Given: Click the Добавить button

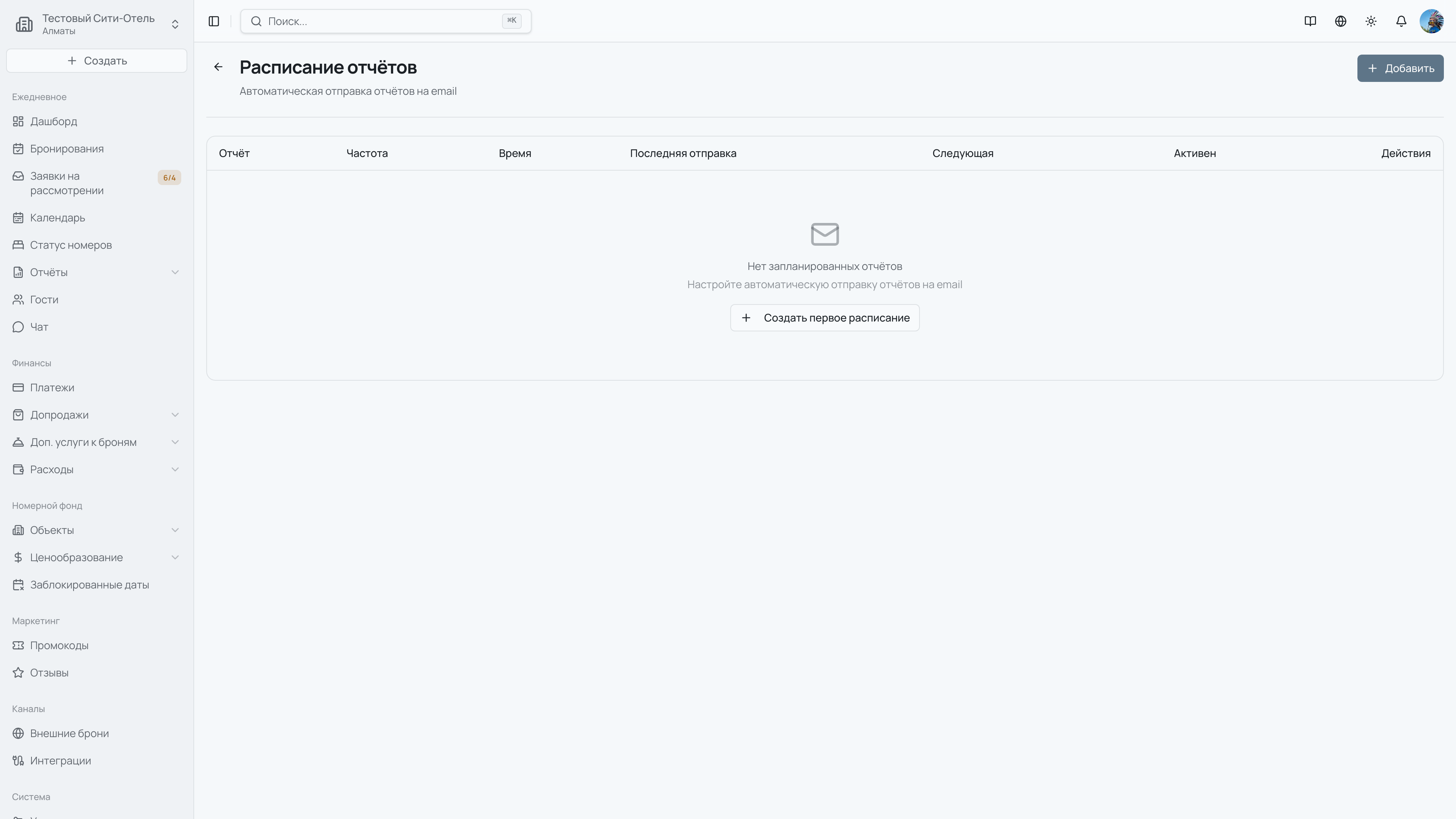Looking at the screenshot, I should tap(1401, 68).
